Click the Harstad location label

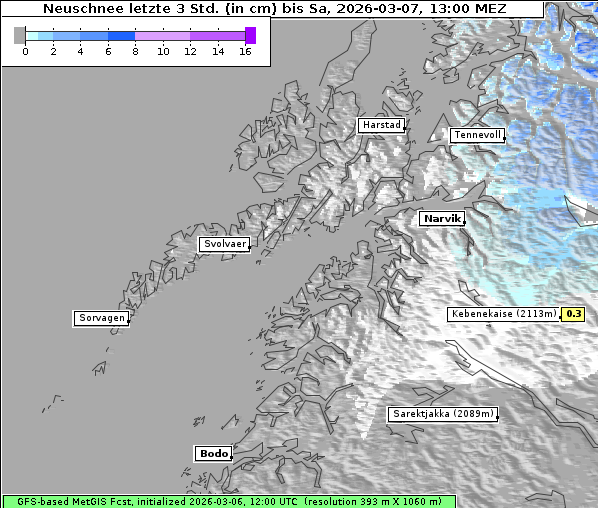381,125
